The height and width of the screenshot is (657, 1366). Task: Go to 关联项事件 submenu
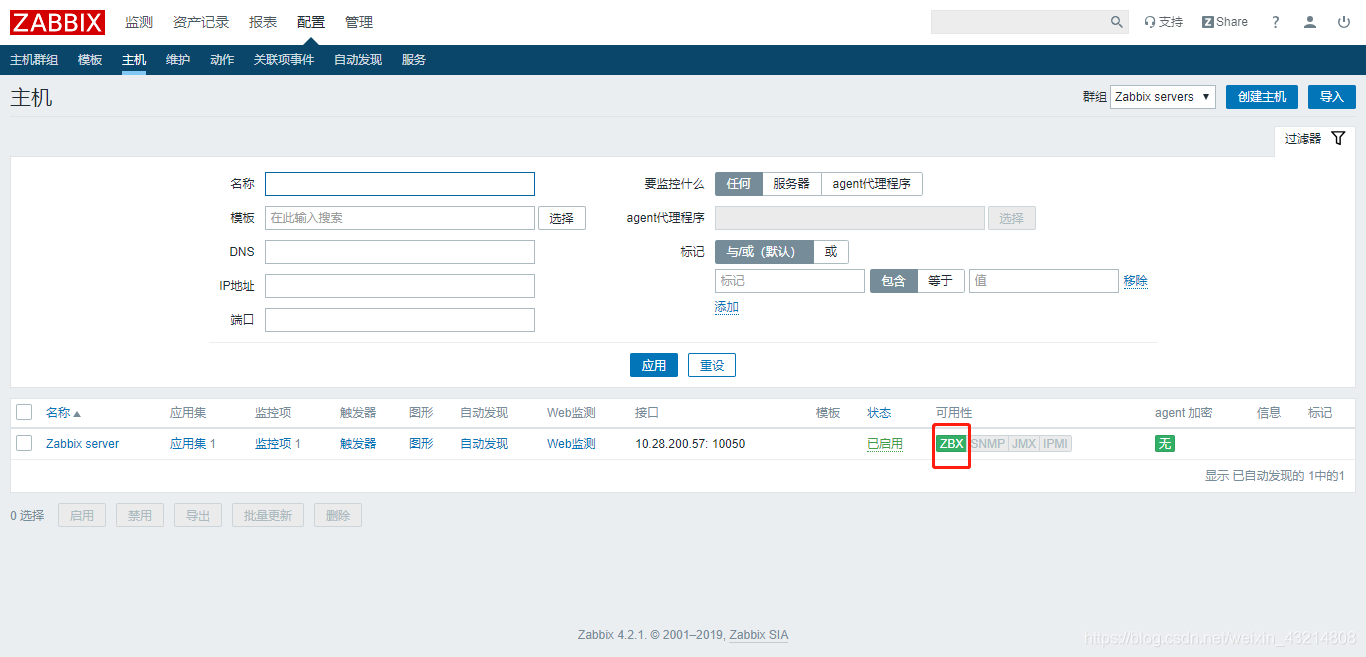click(x=284, y=60)
